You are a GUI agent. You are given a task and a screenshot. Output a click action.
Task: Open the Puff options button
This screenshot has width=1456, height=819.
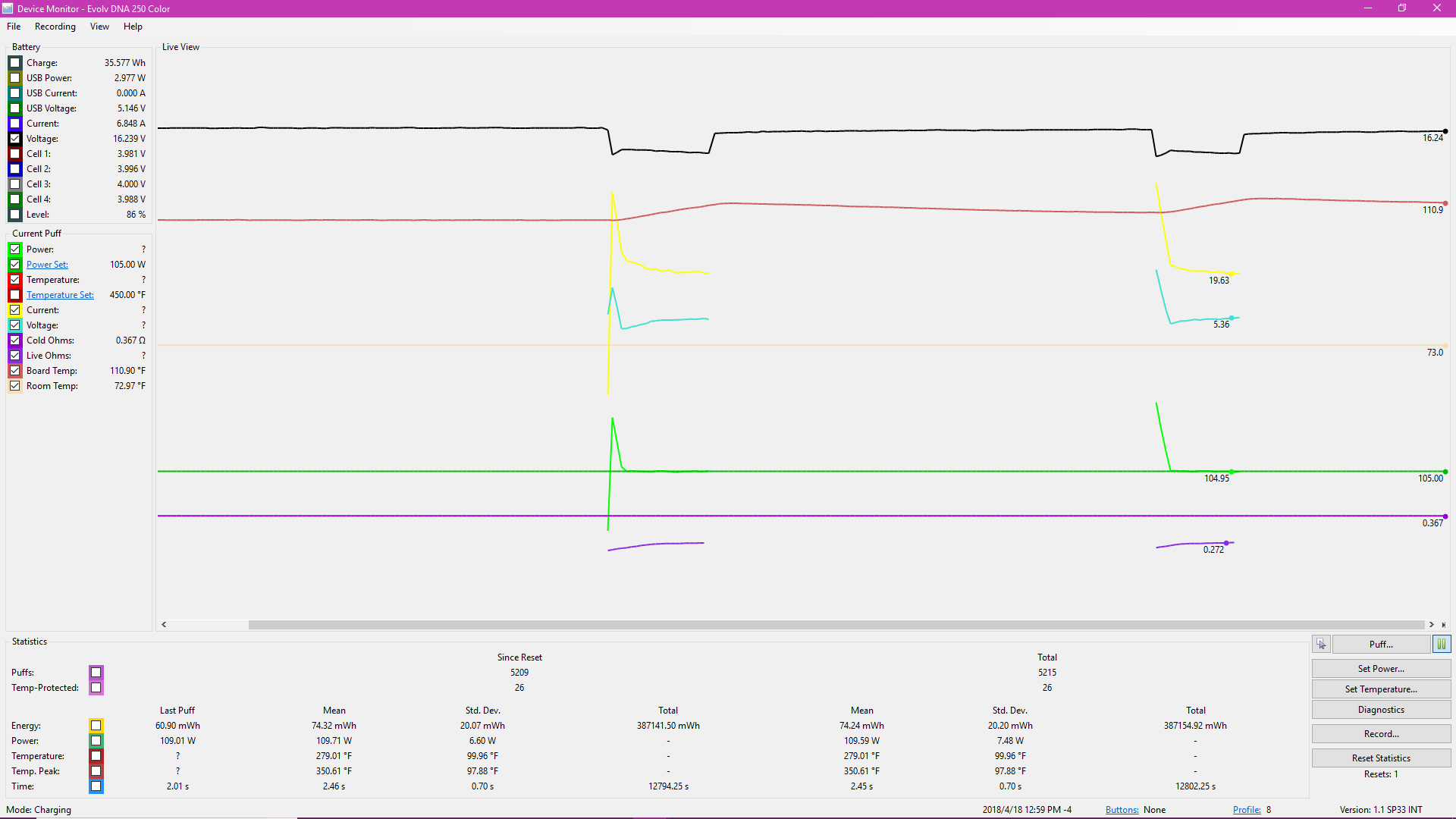(x=1381, y=644)
